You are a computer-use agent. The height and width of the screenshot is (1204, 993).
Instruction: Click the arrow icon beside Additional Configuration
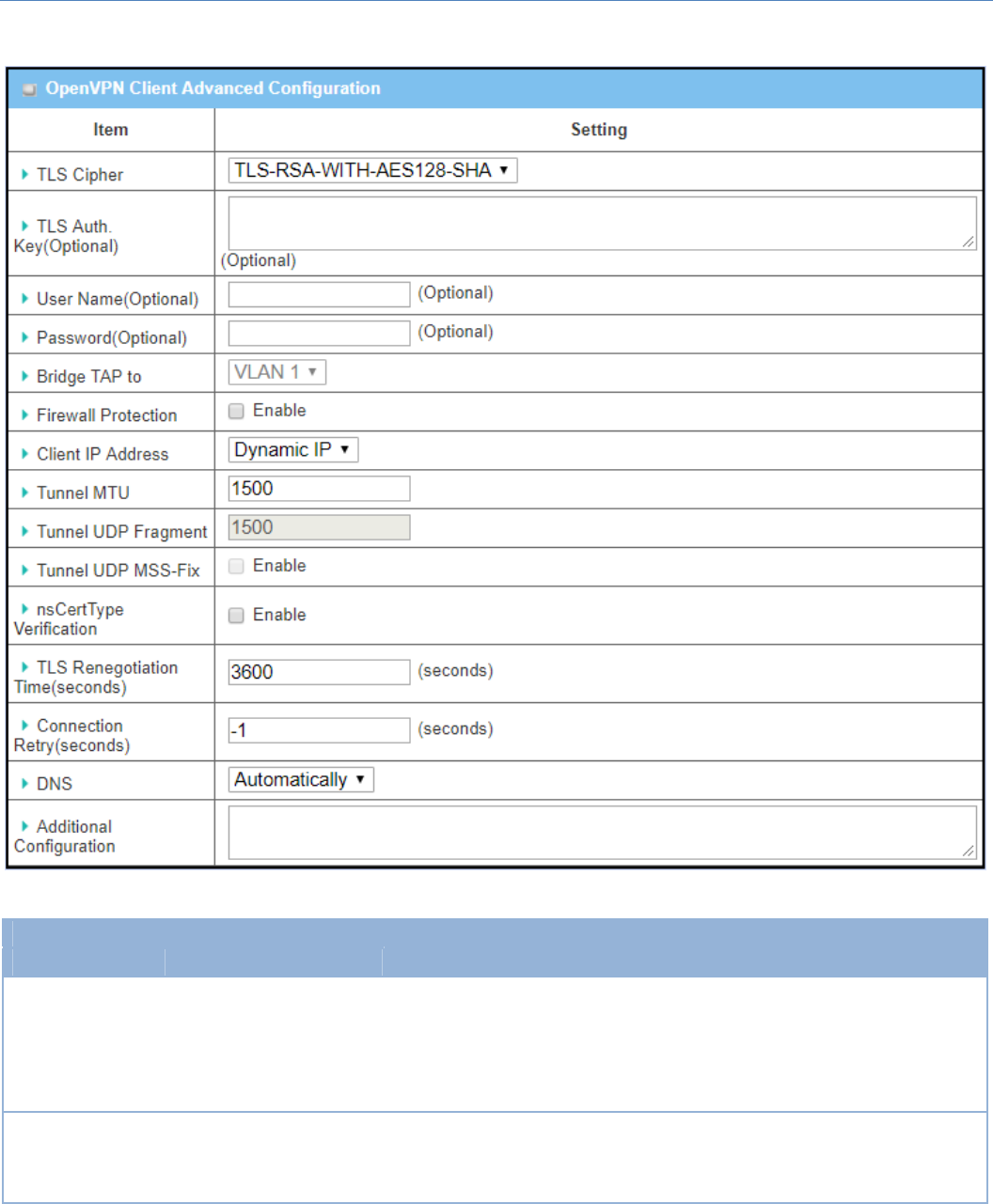point(24,825)
